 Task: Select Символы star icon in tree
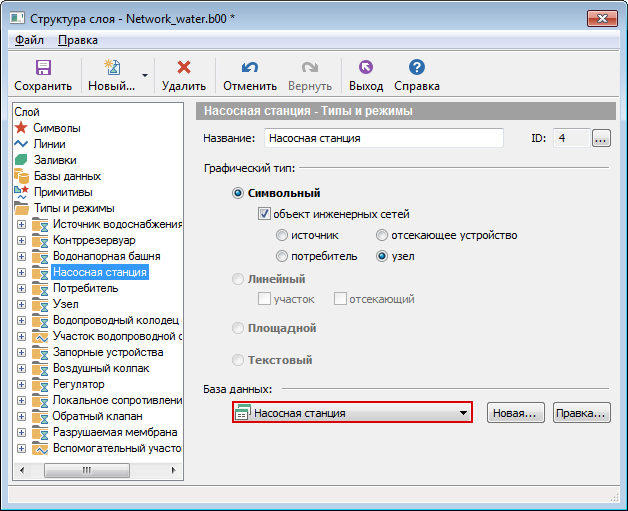(21, 128)
